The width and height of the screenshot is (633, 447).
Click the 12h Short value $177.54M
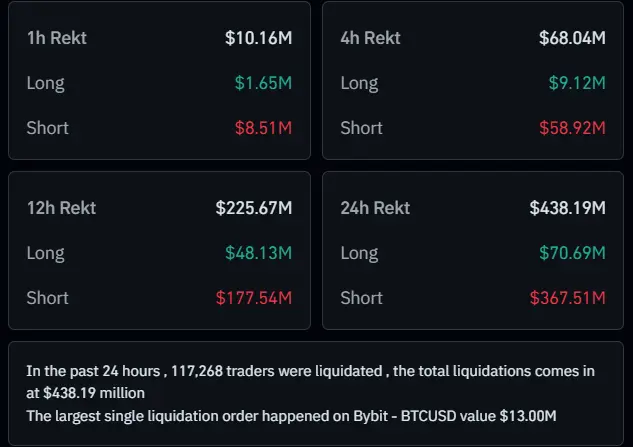pos(254,298)
